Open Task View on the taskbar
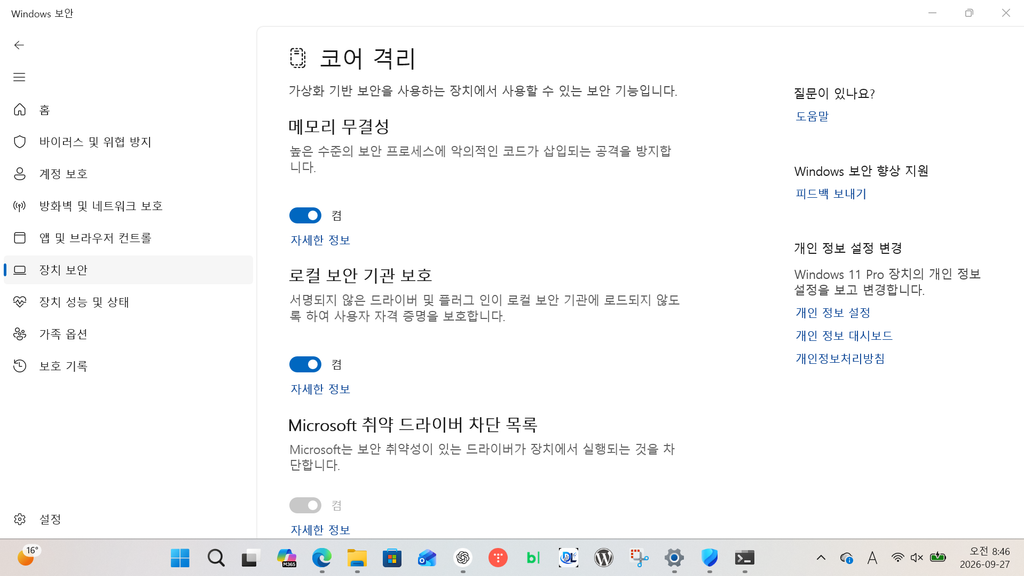 [250, 558]
